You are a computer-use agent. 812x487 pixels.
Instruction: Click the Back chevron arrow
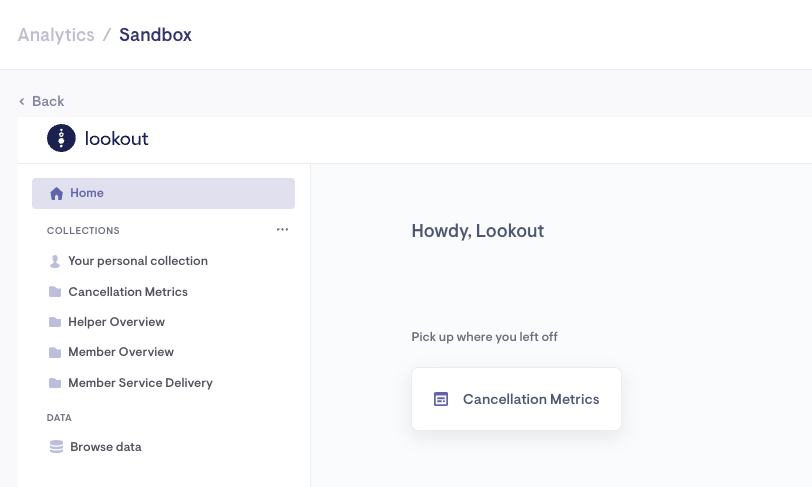(x=22, y=101)
